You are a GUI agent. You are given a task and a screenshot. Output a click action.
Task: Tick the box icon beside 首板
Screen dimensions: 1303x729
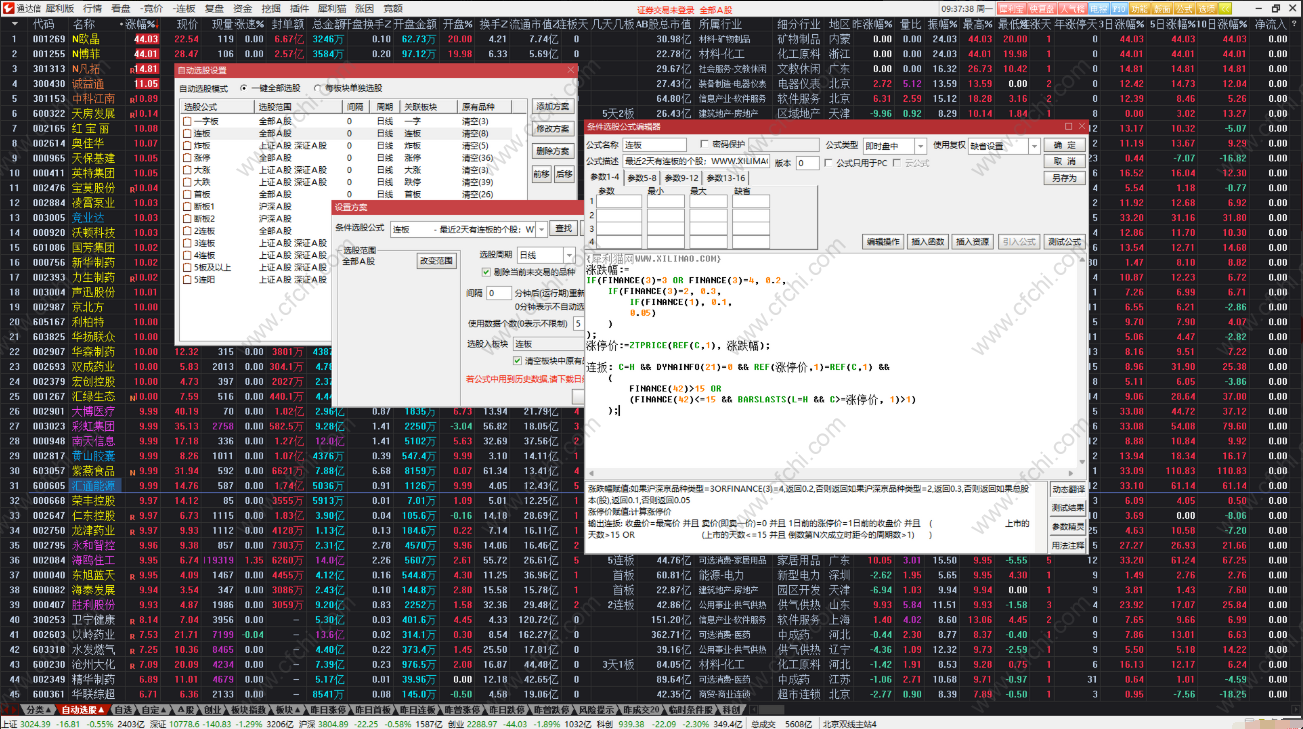tap(186, 194)
